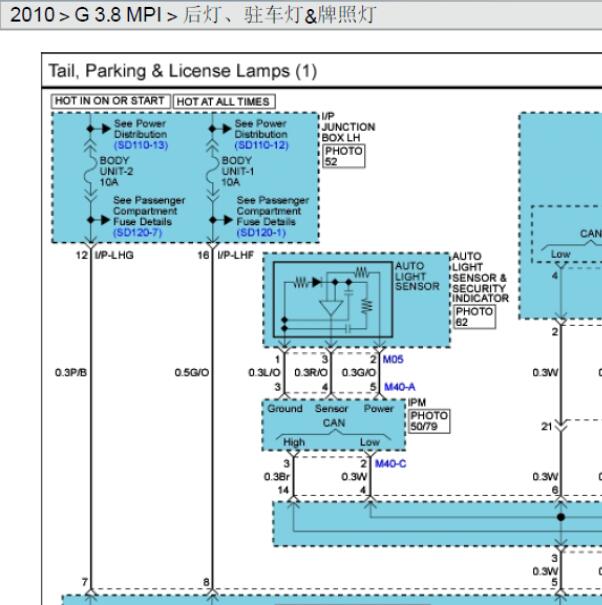Click the M05 connector label

click(393, 359)
